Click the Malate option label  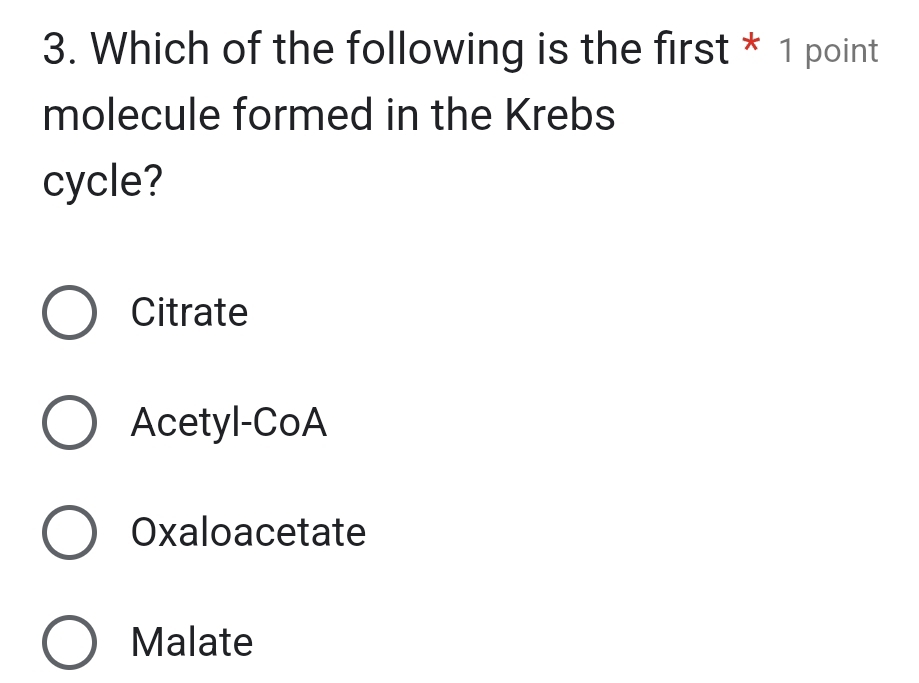click(x=192, y=642)
